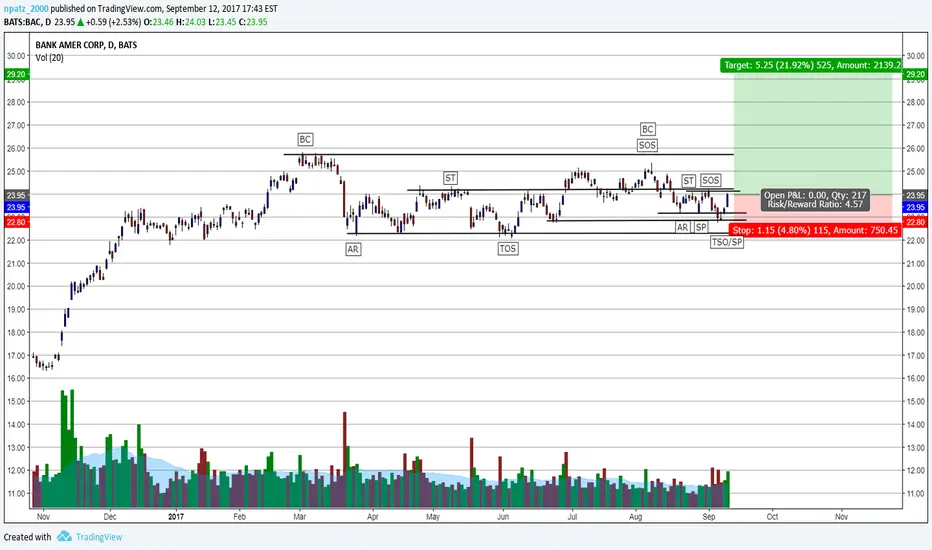The width and height of the screenshot is (932, 550).
Task: Select the AR label below the late-March low
Action: (x=353, y=249)
